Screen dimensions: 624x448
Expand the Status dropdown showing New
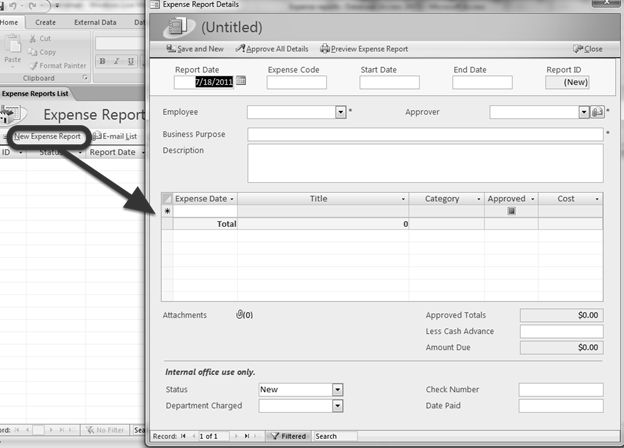coord(338,389)
